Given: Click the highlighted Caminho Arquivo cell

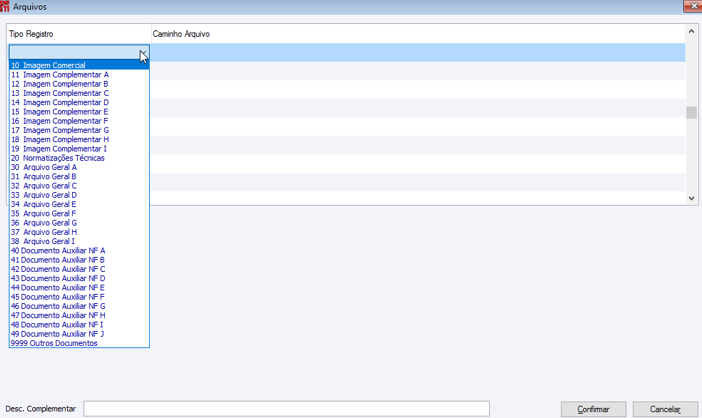Looking at the screenshot, I should [x=418, y=52].
